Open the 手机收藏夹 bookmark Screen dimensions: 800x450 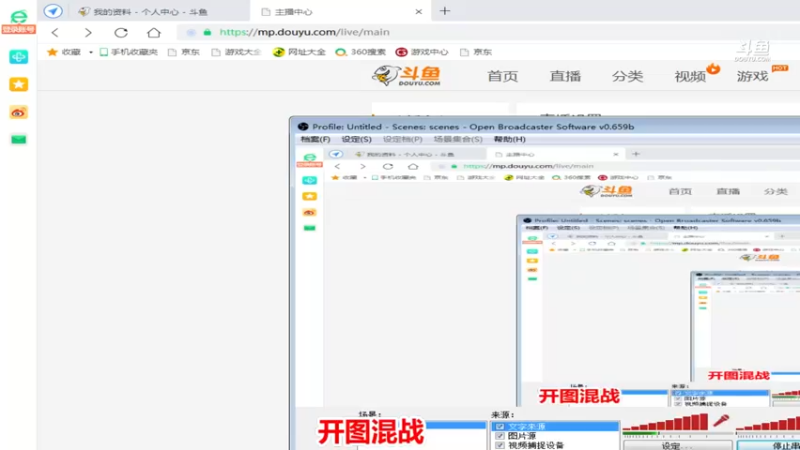pos(129,52)
